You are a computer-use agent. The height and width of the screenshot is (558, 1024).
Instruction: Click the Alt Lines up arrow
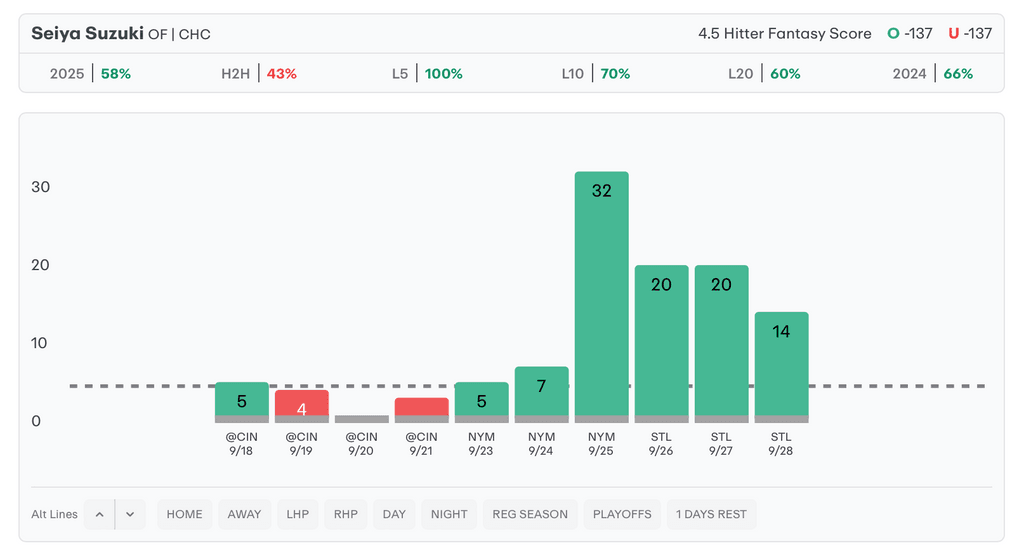tap(99, 514)
